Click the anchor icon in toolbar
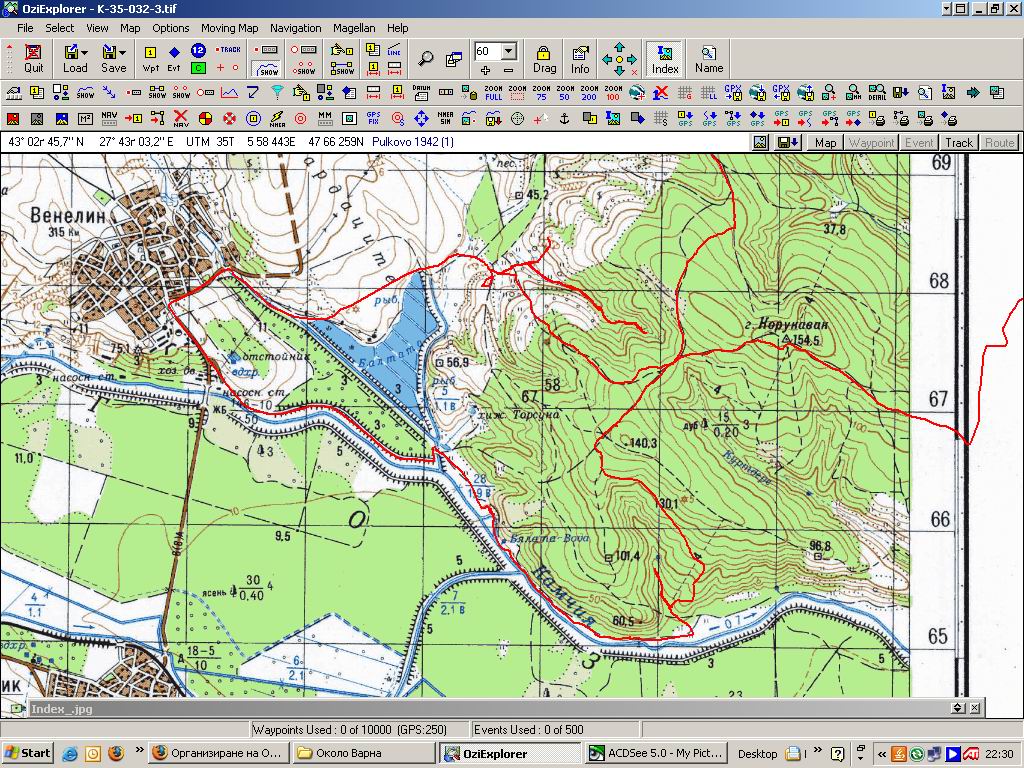The image size is (1024, 768). [x=563, y=119]
